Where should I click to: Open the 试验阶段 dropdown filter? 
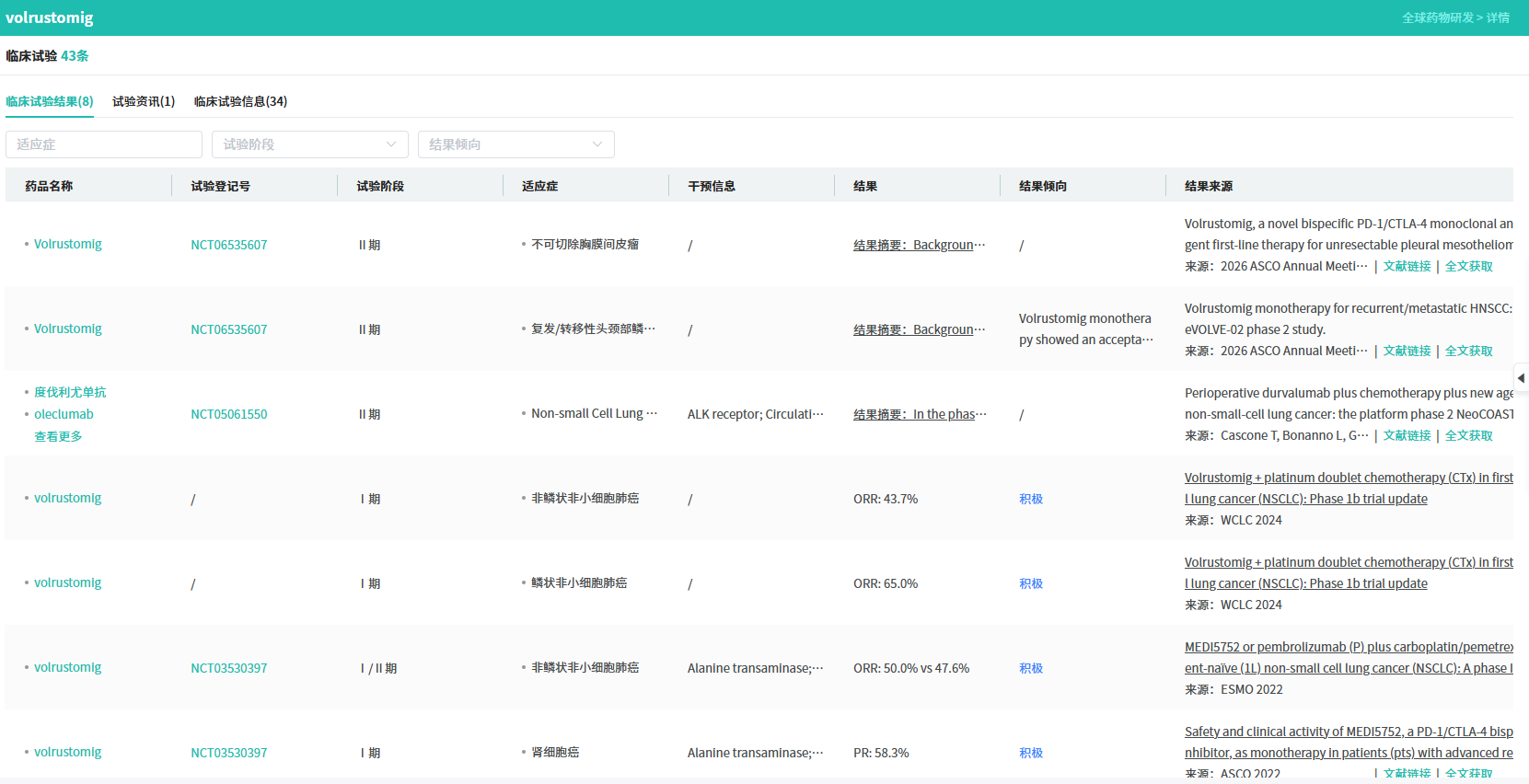click(x=310, y=144)
